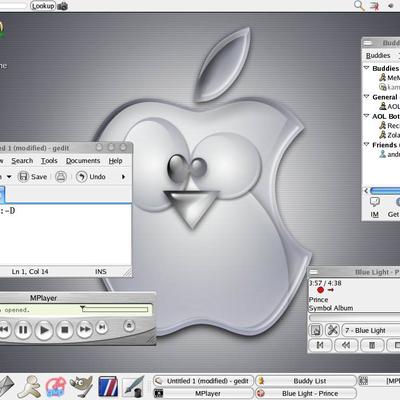Select the AOL buddy under General
This screenshot has height=400, width=400.
click(x=389, y=106)
